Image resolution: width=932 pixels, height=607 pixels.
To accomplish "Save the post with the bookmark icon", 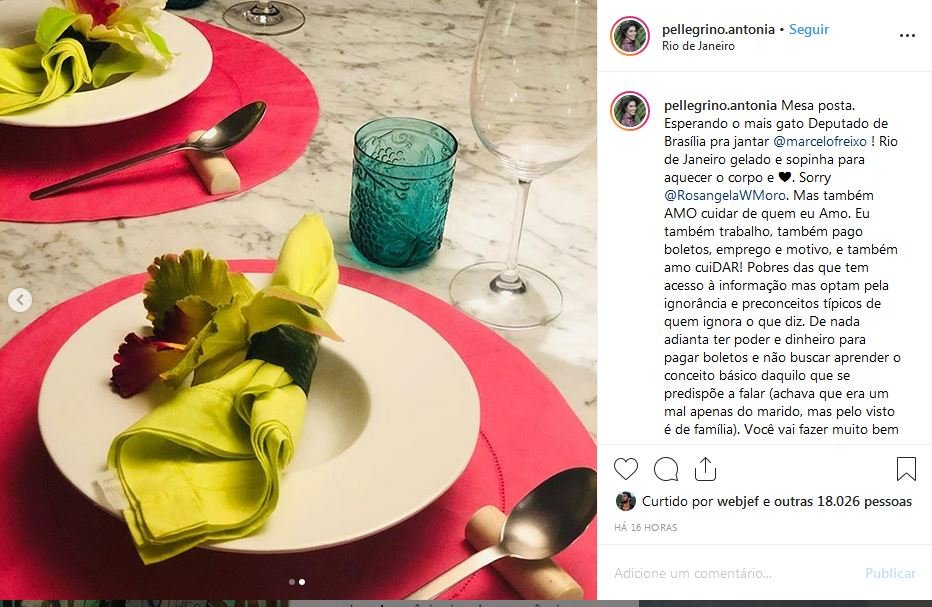I will (906, 468).
